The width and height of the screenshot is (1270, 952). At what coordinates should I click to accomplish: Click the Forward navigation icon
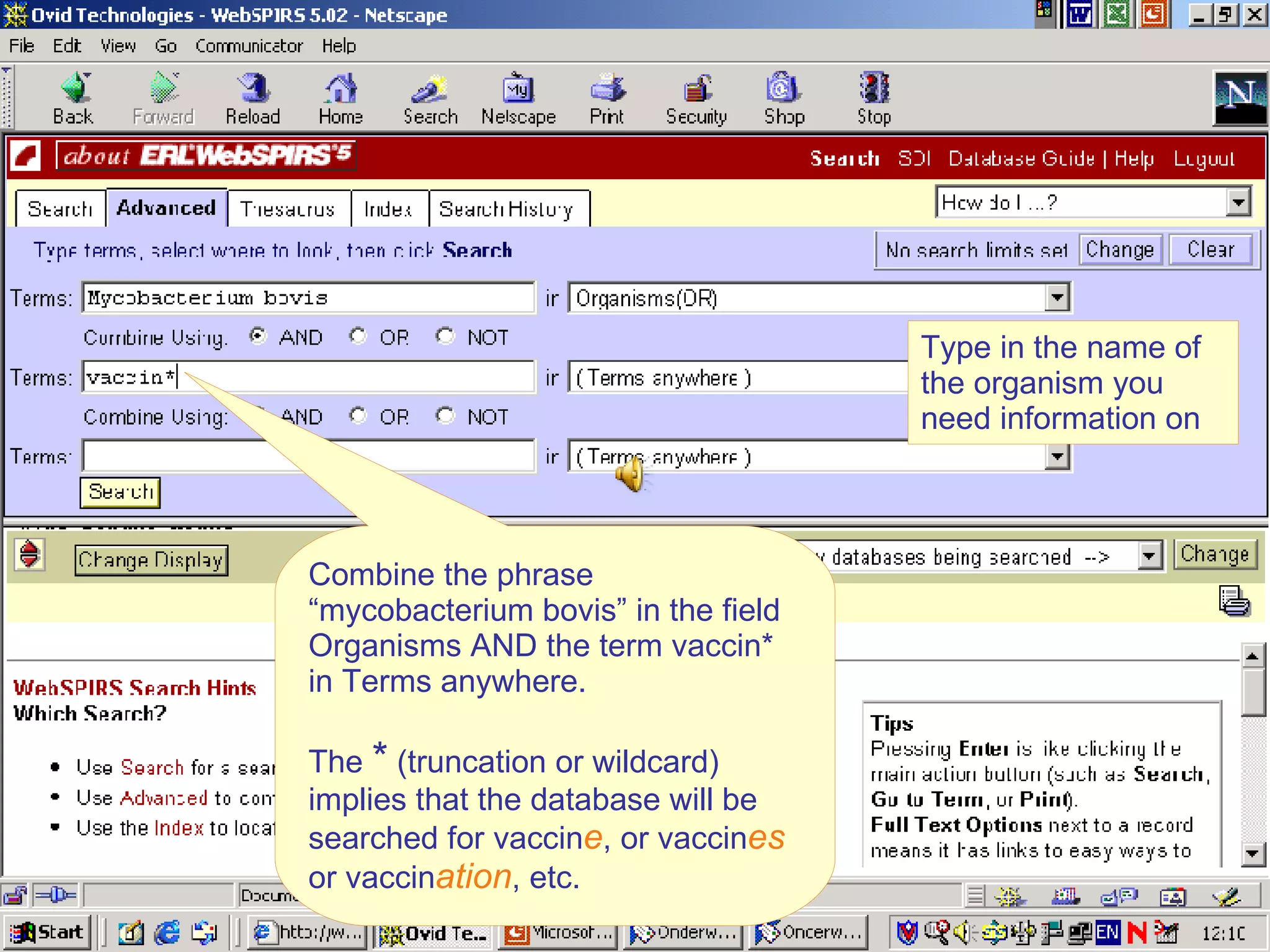(164, 99)
